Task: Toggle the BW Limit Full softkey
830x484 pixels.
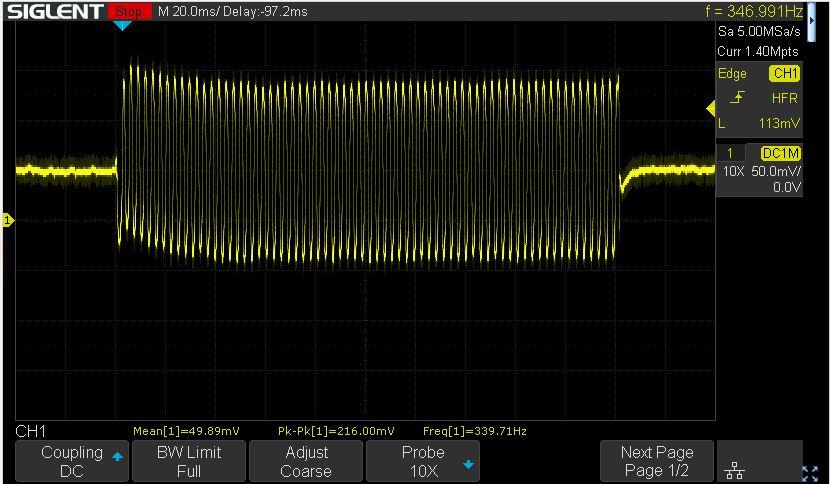Action: [189, 461]
